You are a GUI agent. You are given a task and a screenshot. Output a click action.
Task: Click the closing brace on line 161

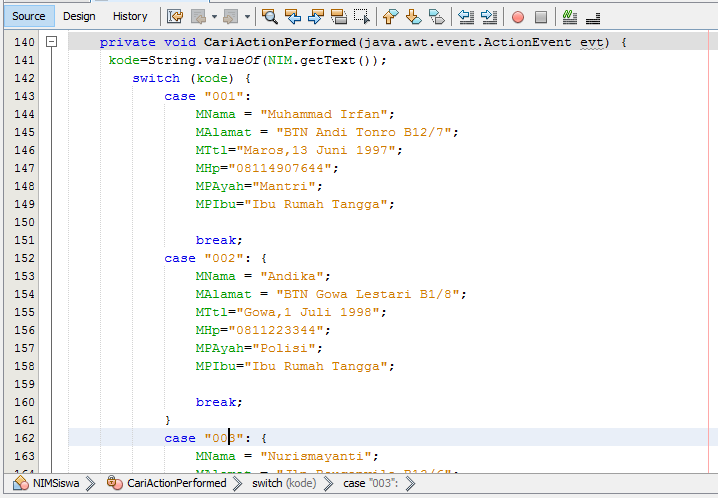pos(168,420)
